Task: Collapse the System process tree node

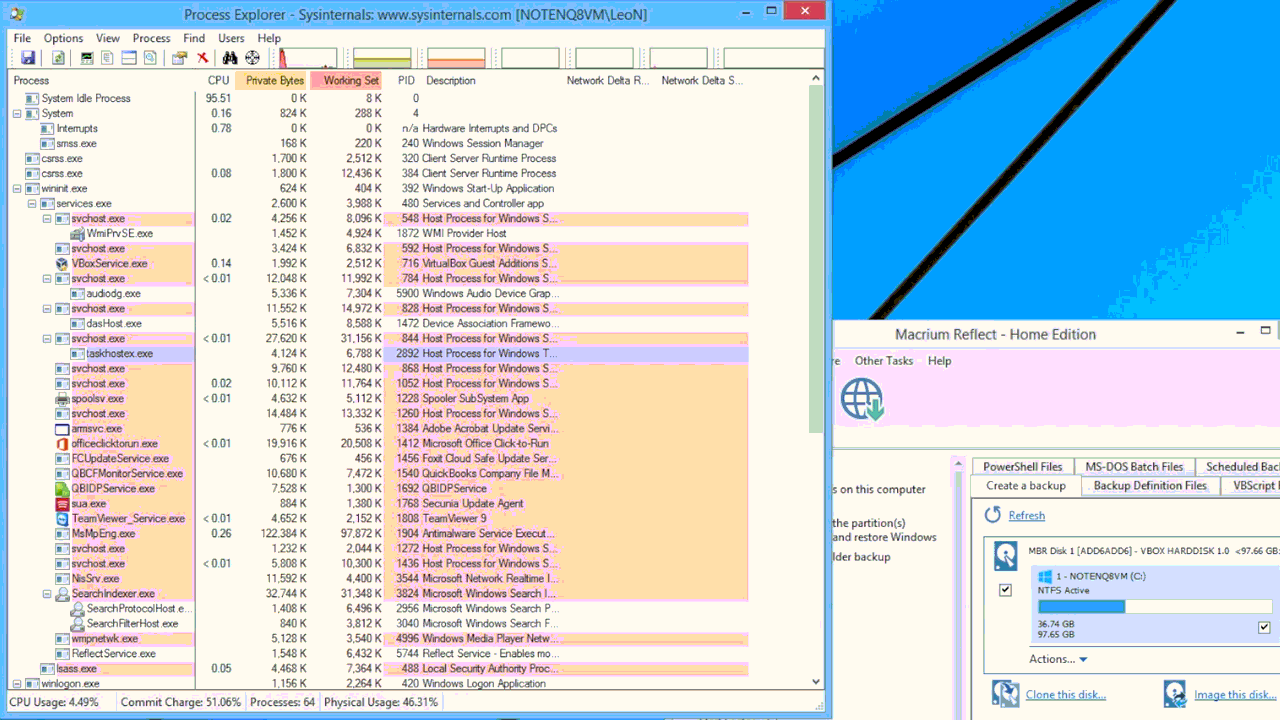Action: point(17,114)
